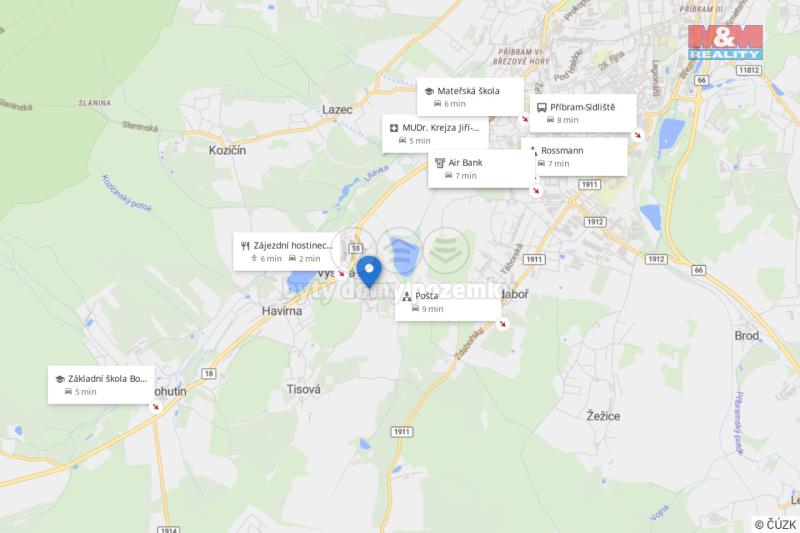Image resolution: width=800 pixels, height=533 pixels.
Task: Open the Air Bank info card
Action: (481, 169)
